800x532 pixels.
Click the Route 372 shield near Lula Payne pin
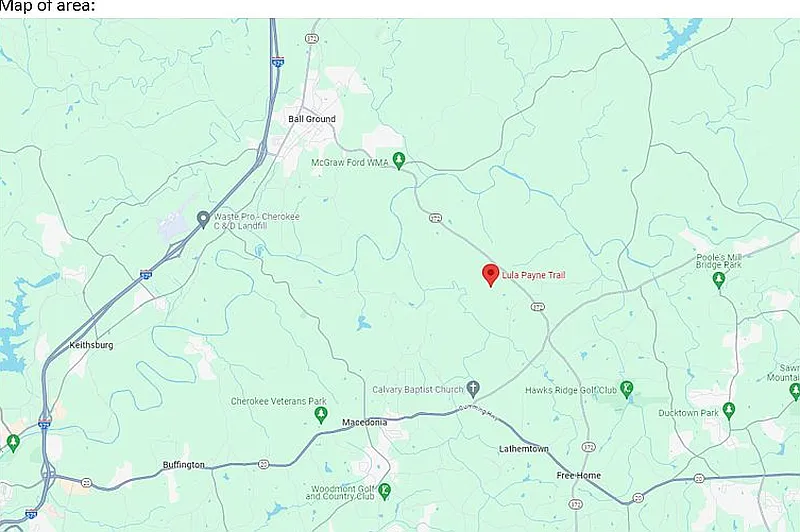coord(537,307)
